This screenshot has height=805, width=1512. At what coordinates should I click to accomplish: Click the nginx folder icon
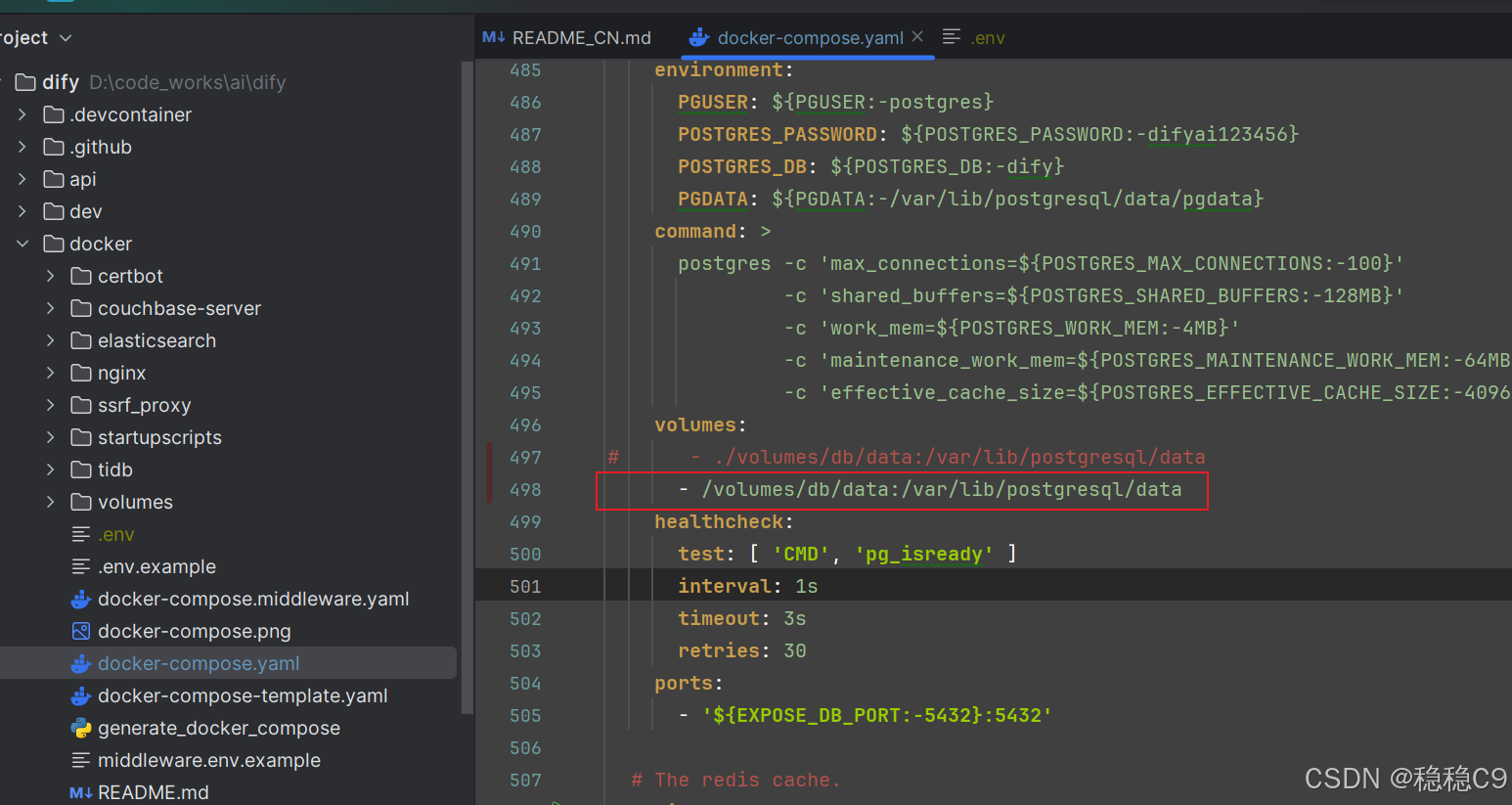point(82,373)
